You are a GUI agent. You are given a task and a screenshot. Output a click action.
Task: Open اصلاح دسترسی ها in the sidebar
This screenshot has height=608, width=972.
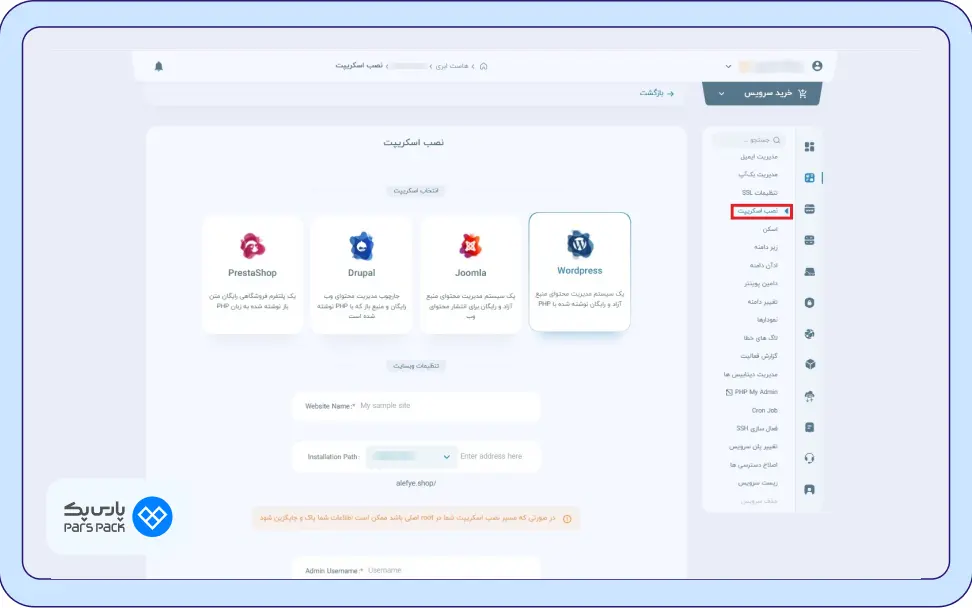point(754,465)
